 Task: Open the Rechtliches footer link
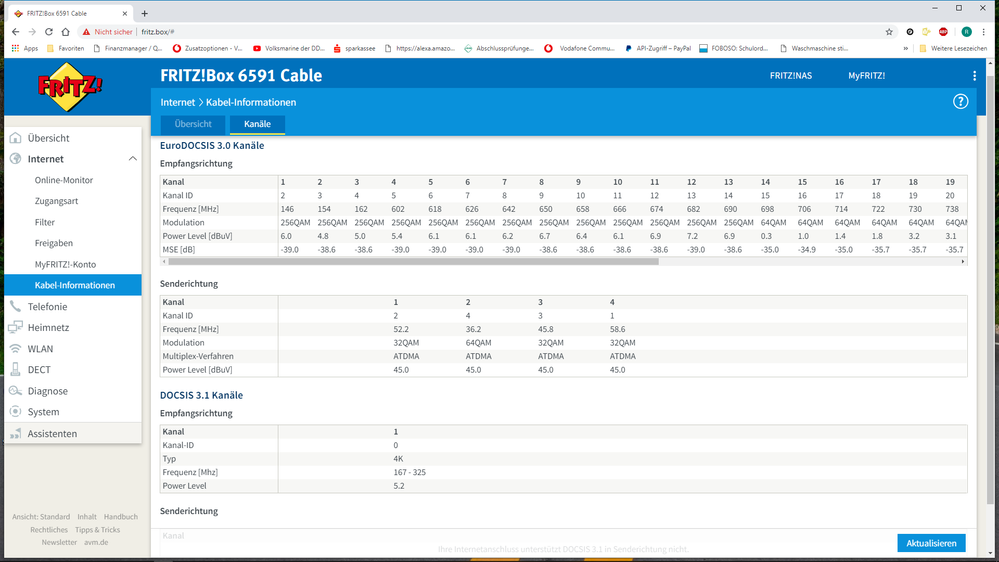coord(48,530)
